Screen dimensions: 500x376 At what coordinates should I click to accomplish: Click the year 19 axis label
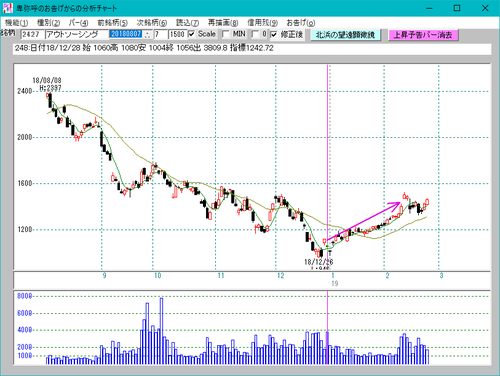pyautogui.click(x=335, y=283)
